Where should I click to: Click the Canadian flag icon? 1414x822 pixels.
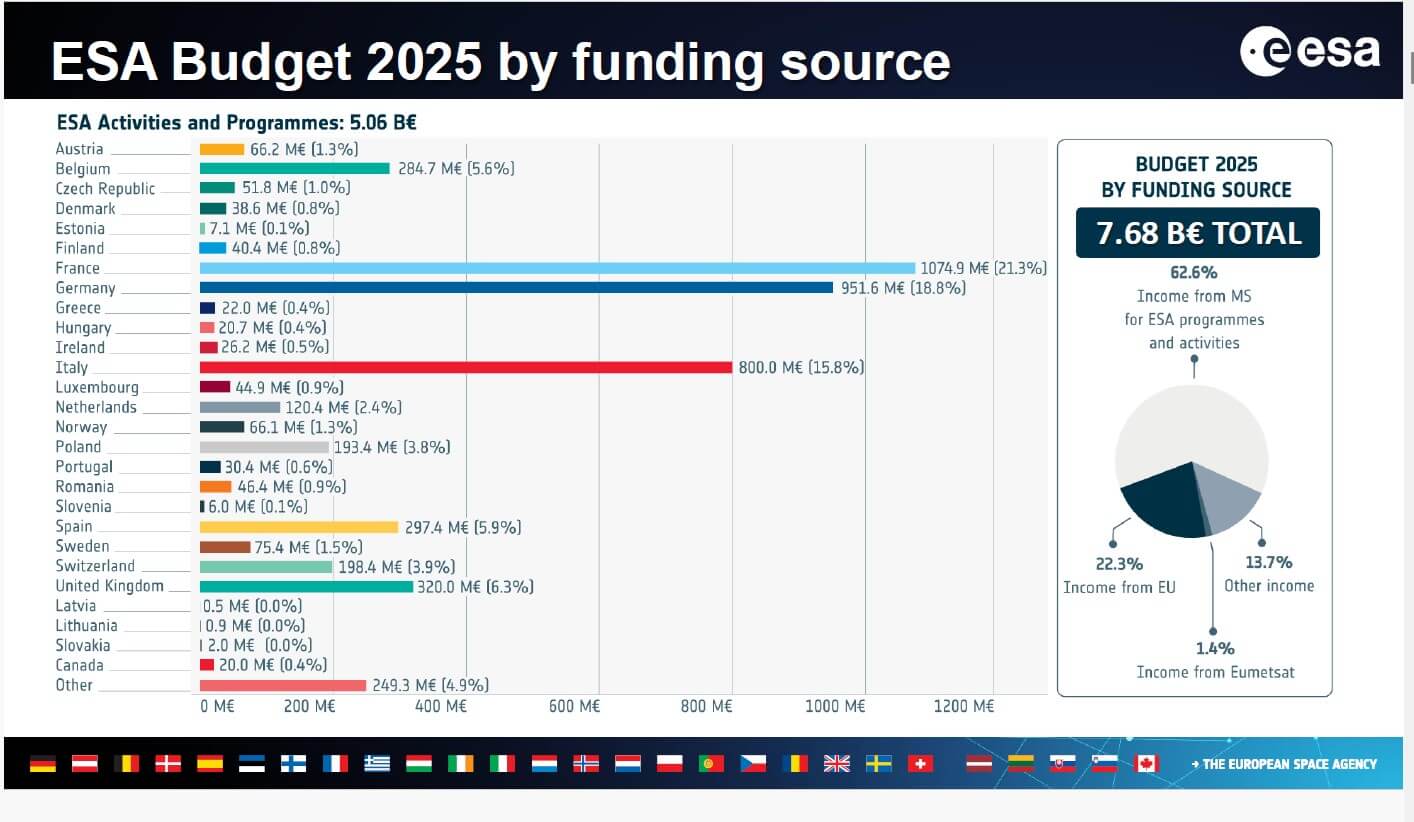pyautogui.click(x=1146, y=764)
